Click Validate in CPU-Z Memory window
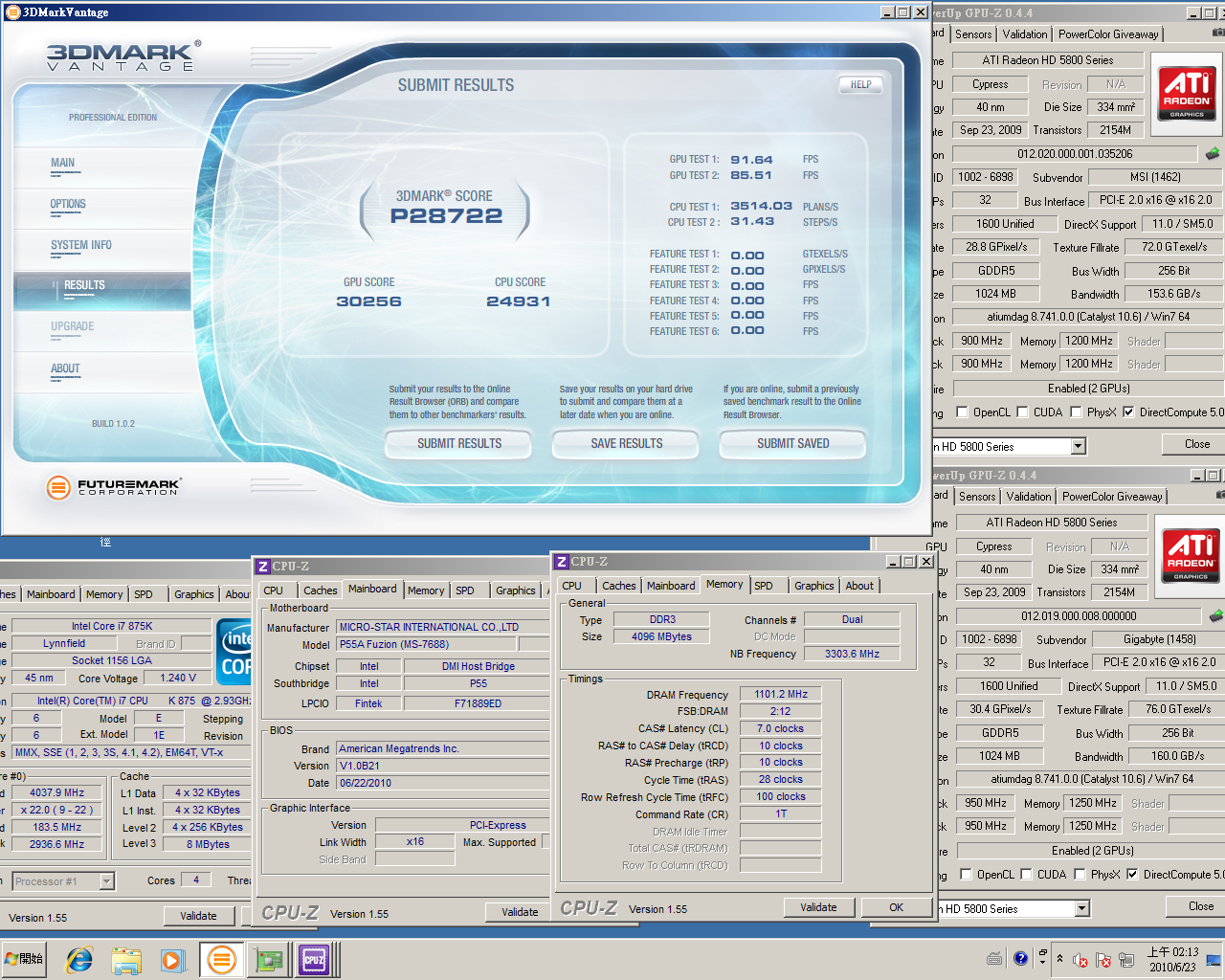The image size is (1225, 980). [818, 907]
